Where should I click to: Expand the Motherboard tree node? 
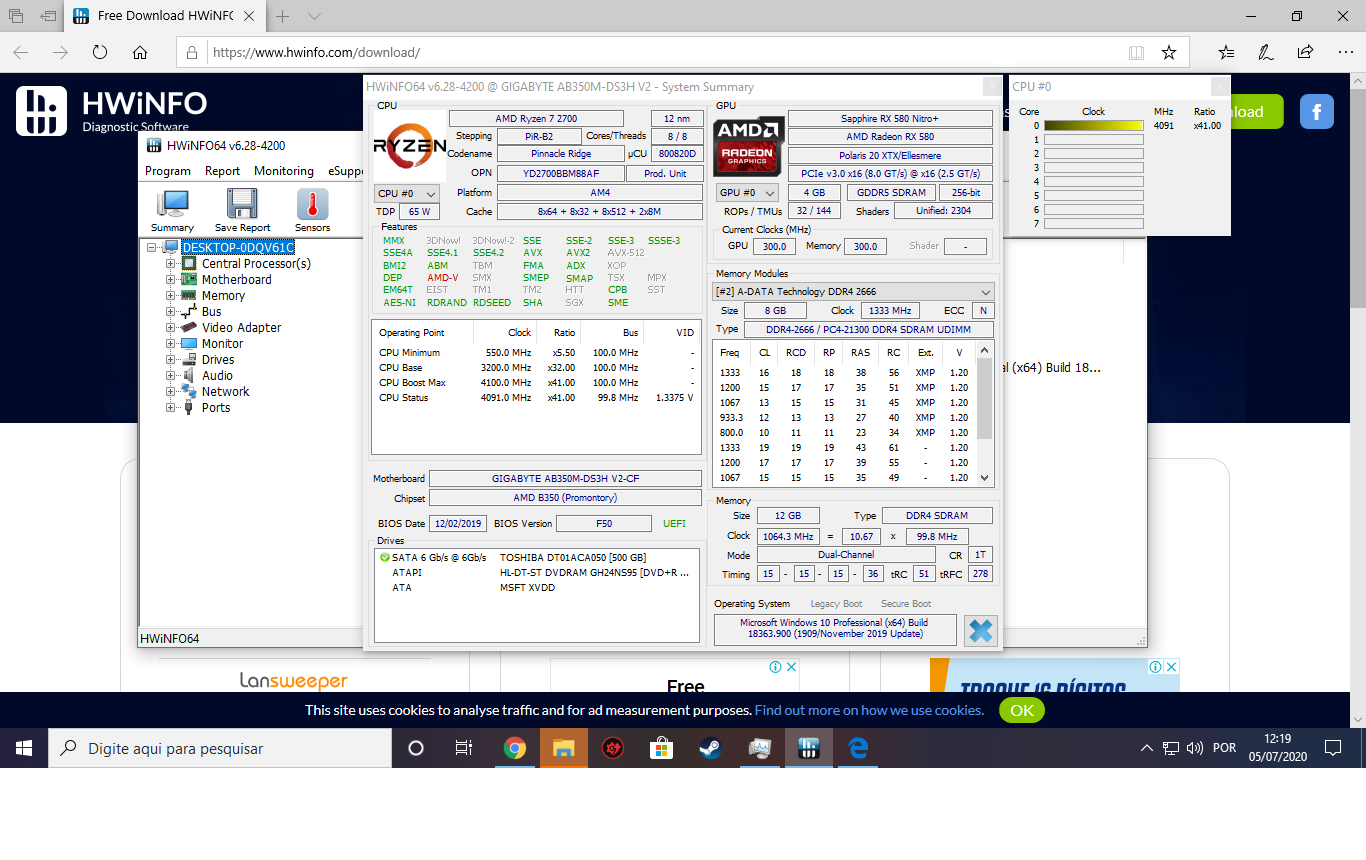point(170,280)
